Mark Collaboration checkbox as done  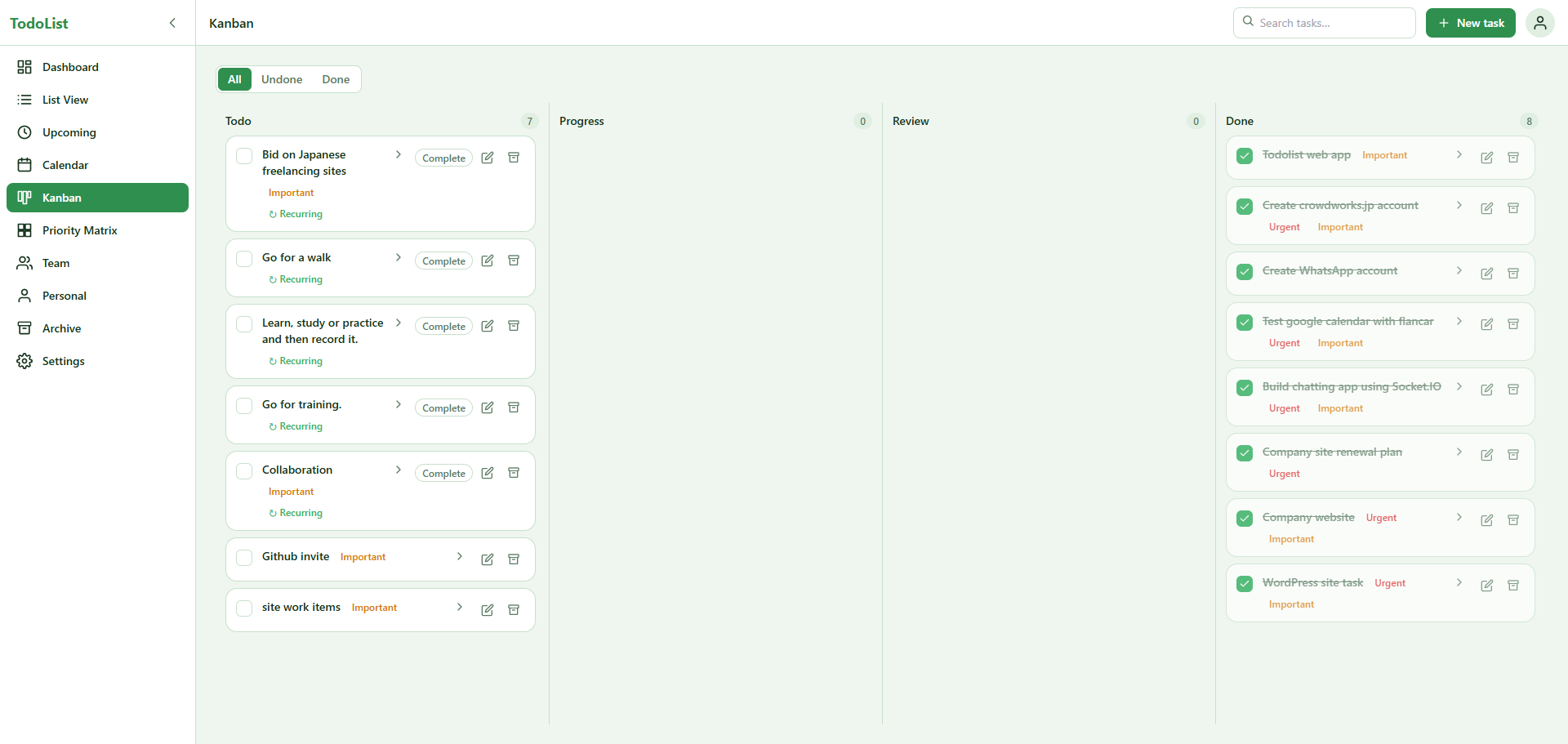(244, 471)
